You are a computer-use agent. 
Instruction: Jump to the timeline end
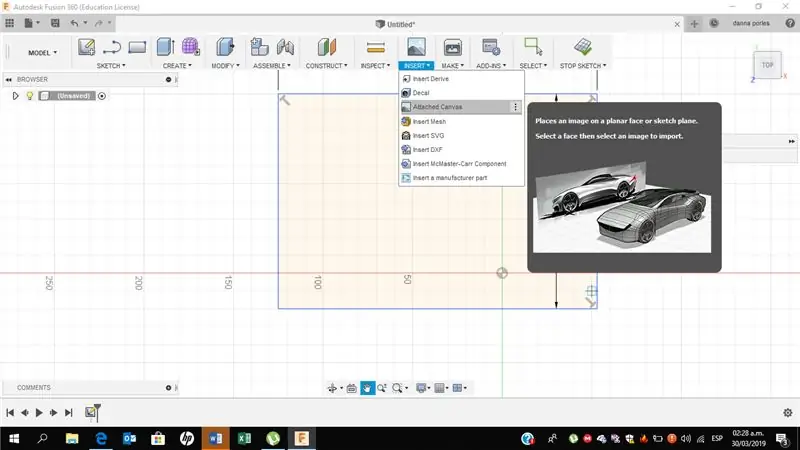pyautogui.click(x=69, y=413)
